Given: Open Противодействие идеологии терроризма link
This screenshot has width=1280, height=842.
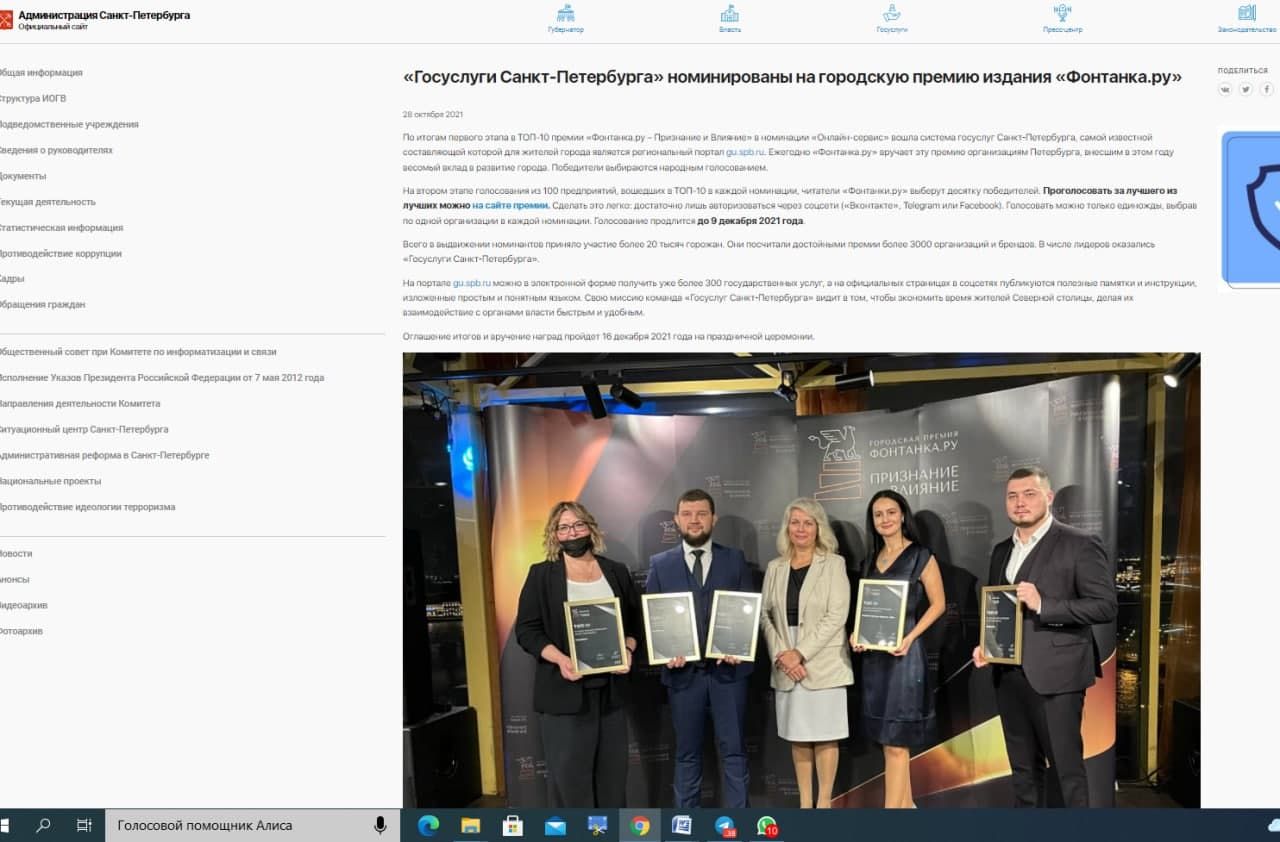Looking at the screenshot, I should point(87,507).
